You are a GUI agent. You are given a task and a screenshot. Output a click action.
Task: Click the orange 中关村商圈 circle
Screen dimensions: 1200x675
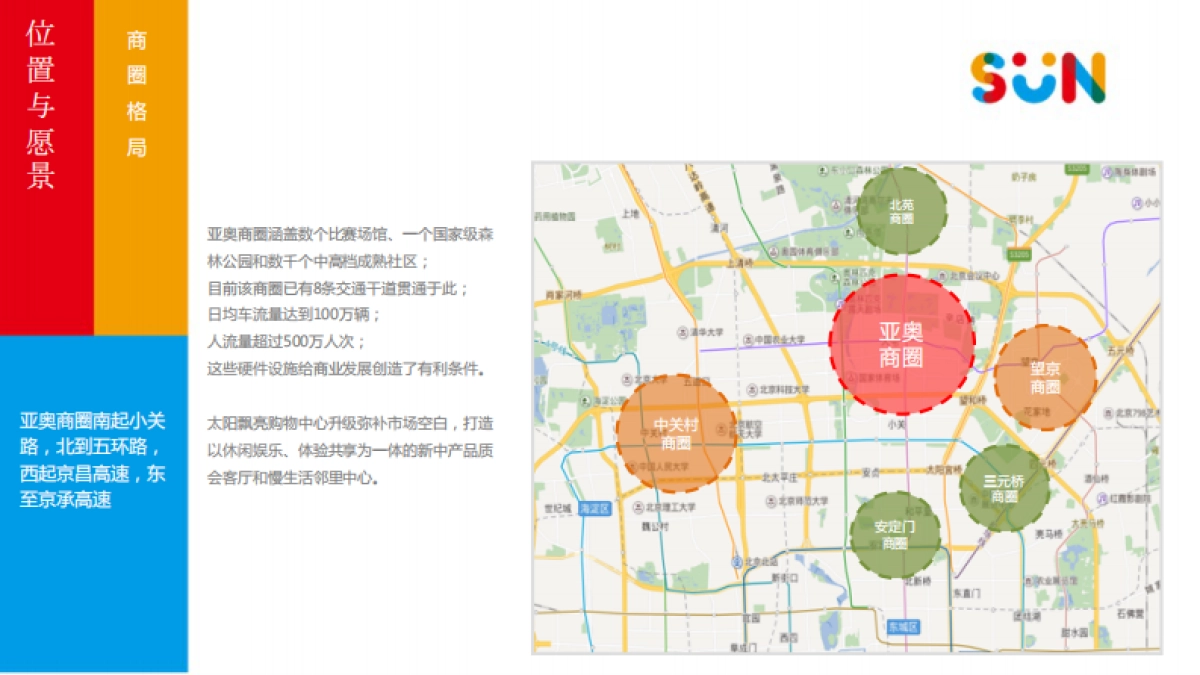[x=676, y=433]
